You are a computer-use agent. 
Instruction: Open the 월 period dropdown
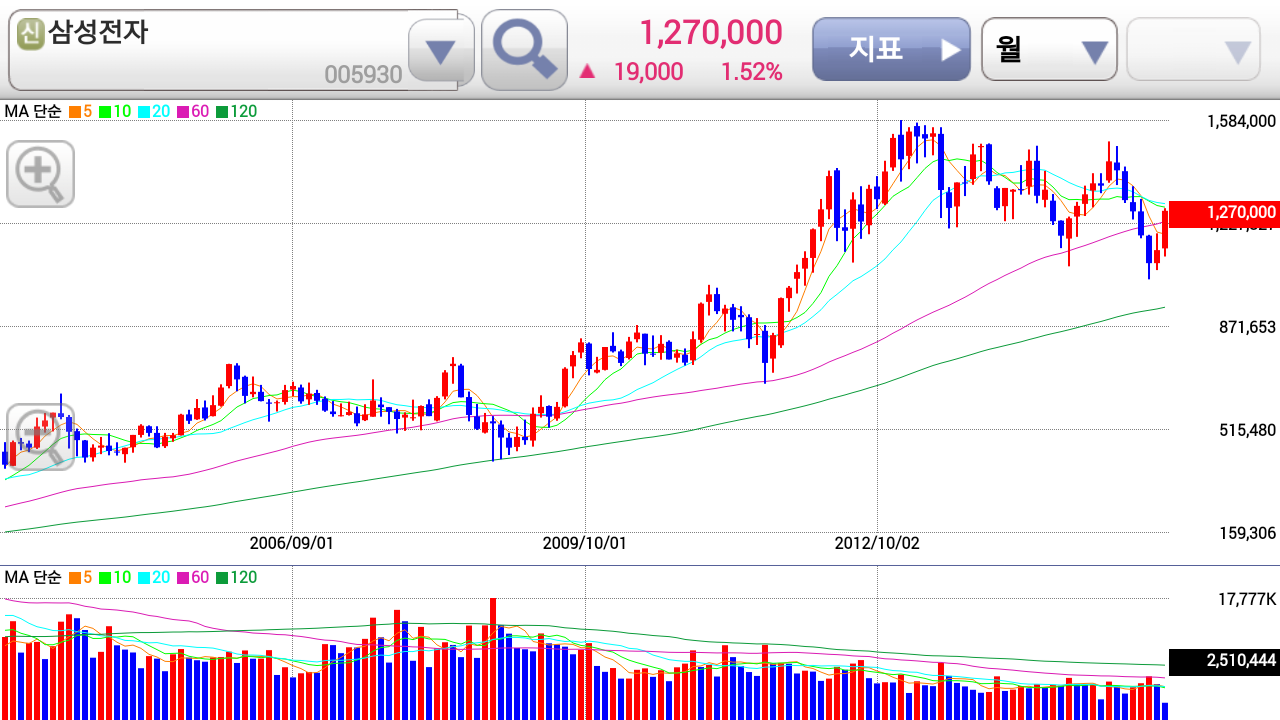point(1049,49)
